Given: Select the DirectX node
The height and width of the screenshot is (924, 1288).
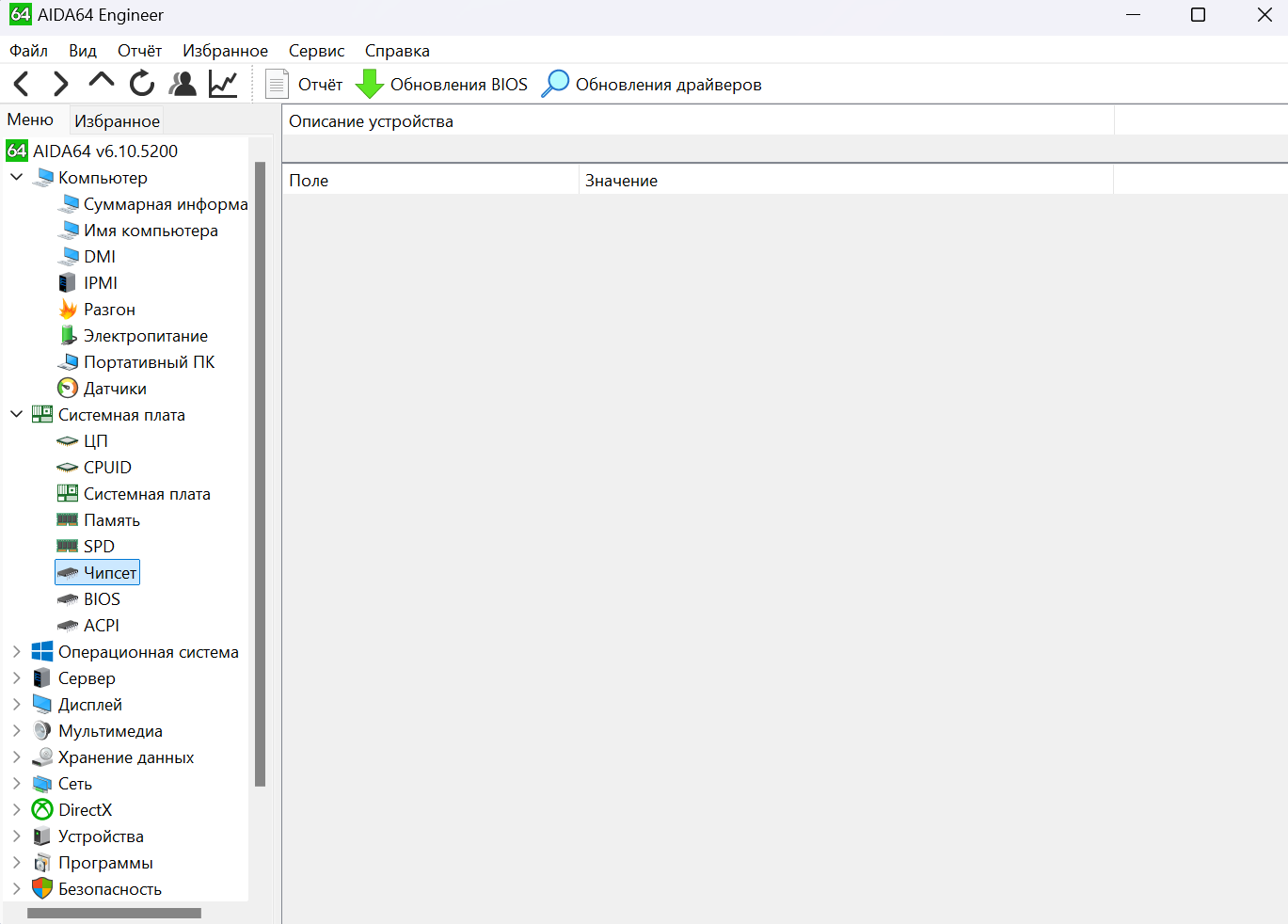Looking at the screenshot, I should (x=72, y=810).
